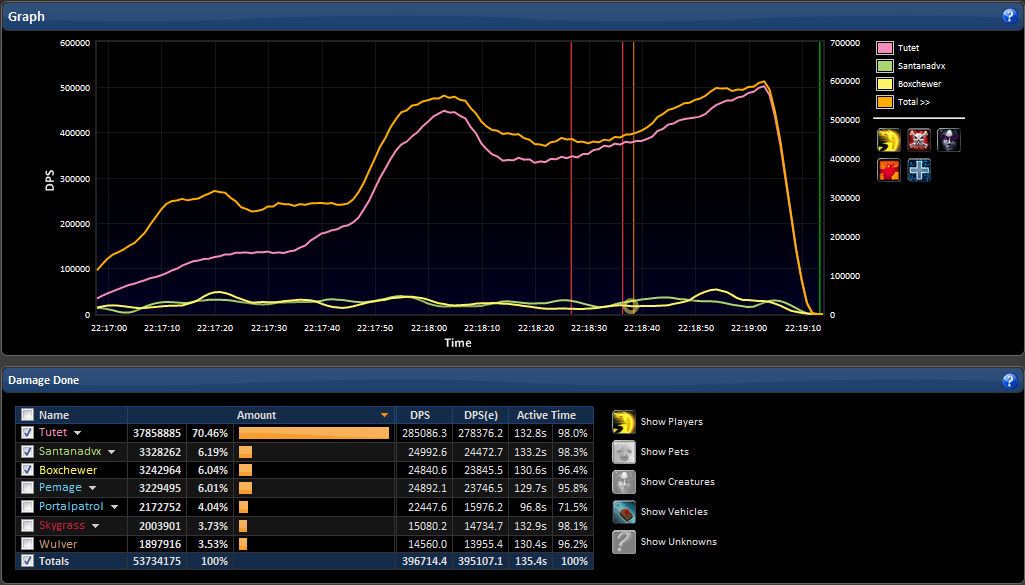Open player Santanadvx's name link in the table
The image size is (1025, 585).
[70, 451]
